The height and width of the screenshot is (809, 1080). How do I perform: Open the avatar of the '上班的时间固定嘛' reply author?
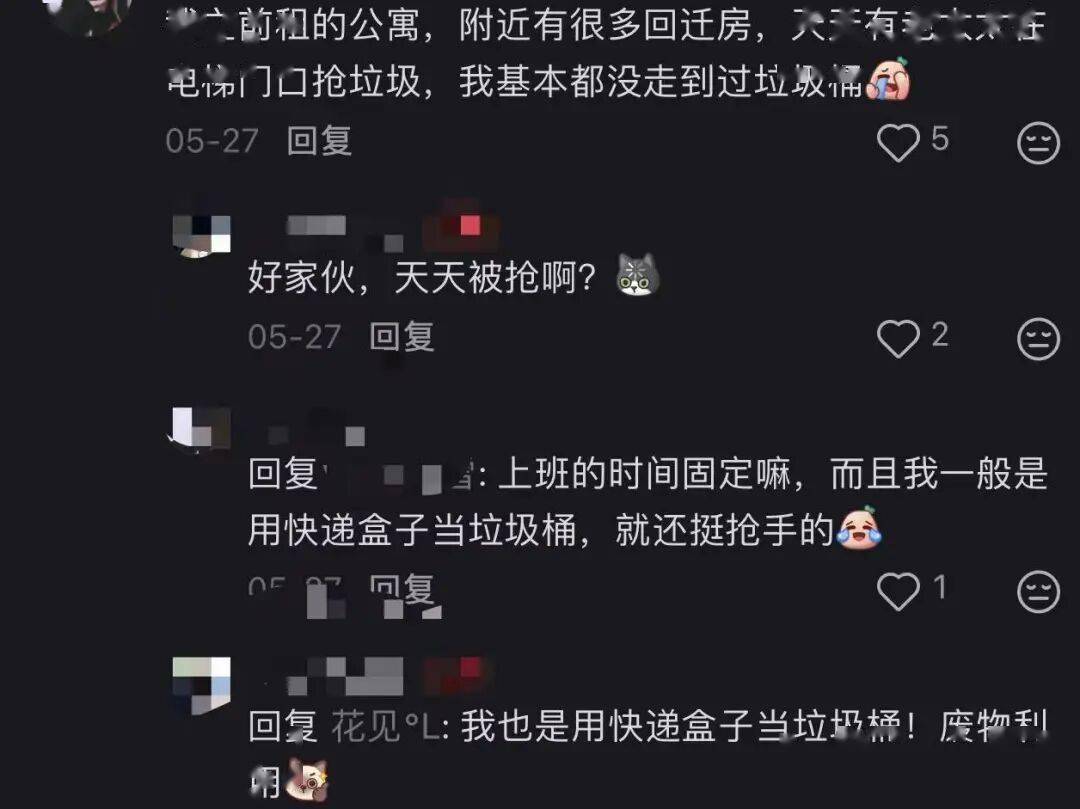pyautogui.click(x=200, y=430)
